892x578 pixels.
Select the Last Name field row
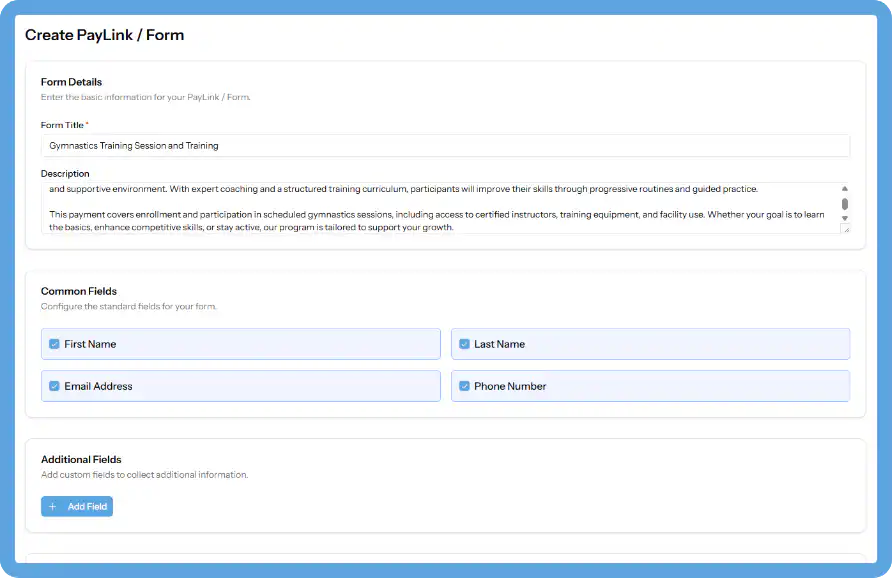[650, 344]
